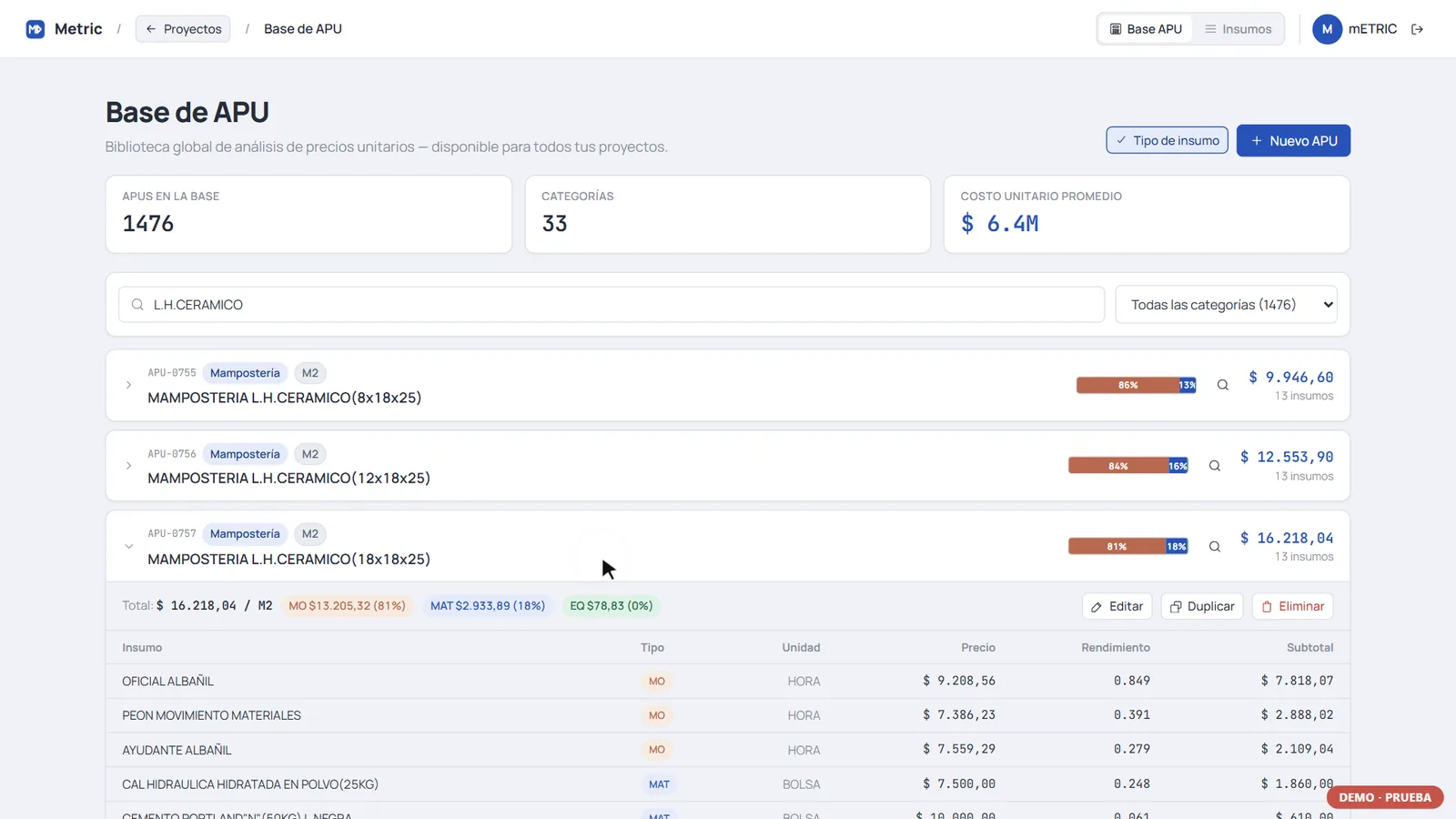Click CAL HIDRAULICA HIDRATADA EN POLVO(25KG)
Screen dimensions: 1456x819
click(250, 784)
